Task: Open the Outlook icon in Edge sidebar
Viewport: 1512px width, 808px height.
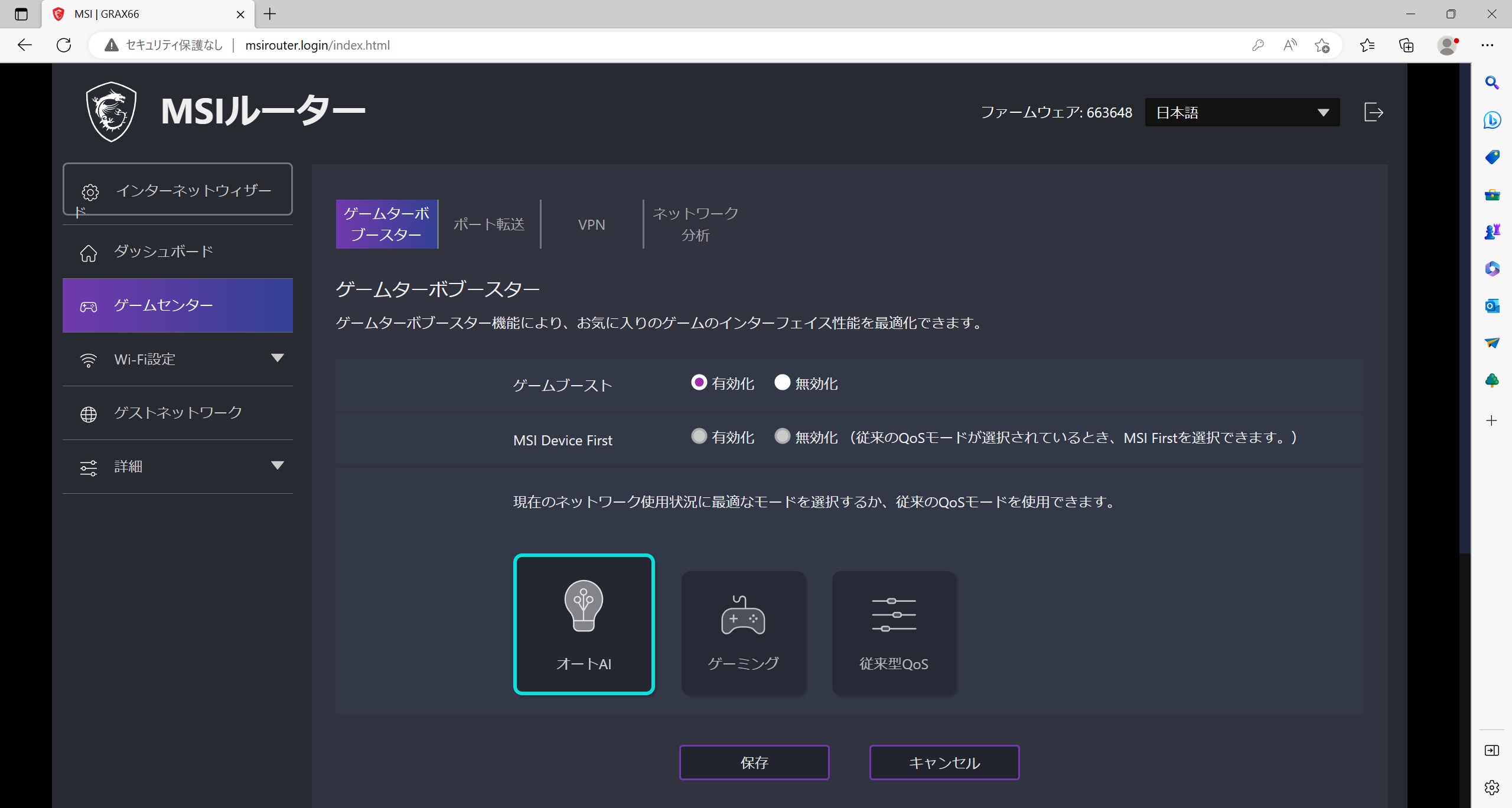Action: point(1492,305)
